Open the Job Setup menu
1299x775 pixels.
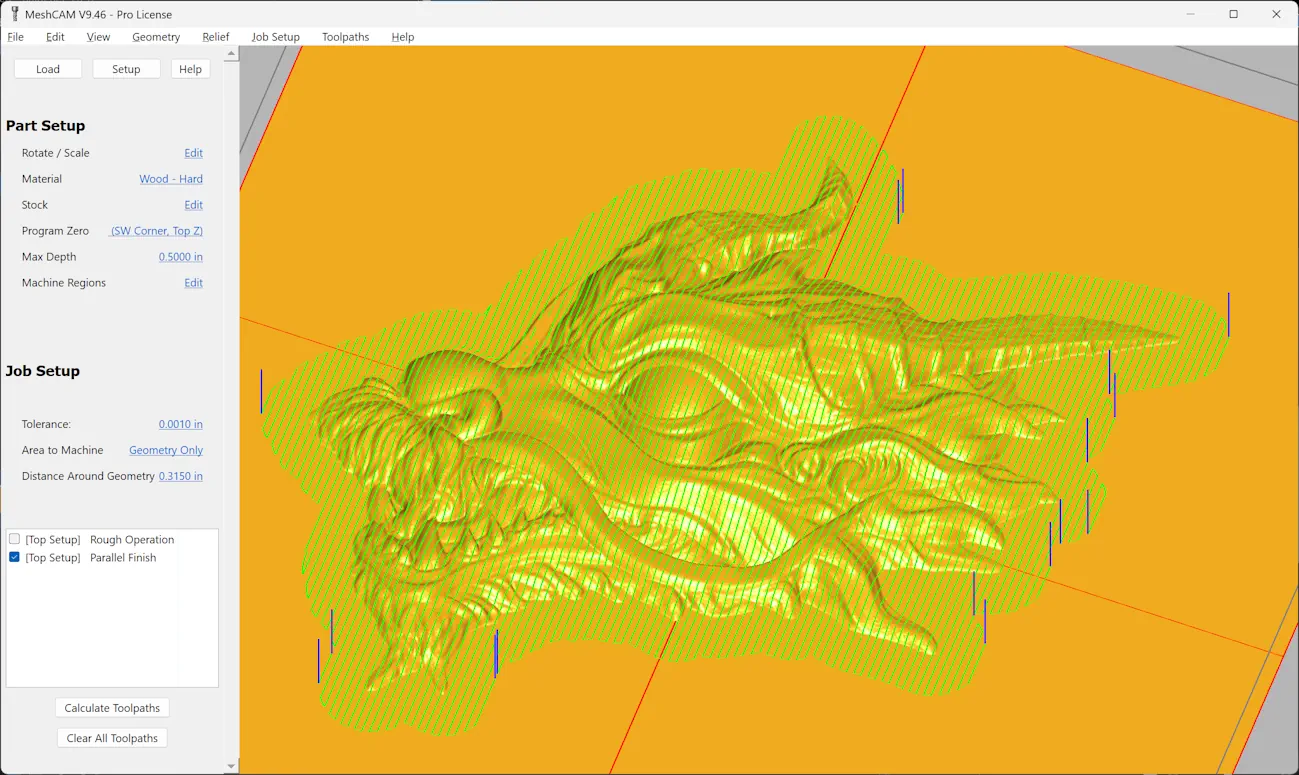[275, 37]
